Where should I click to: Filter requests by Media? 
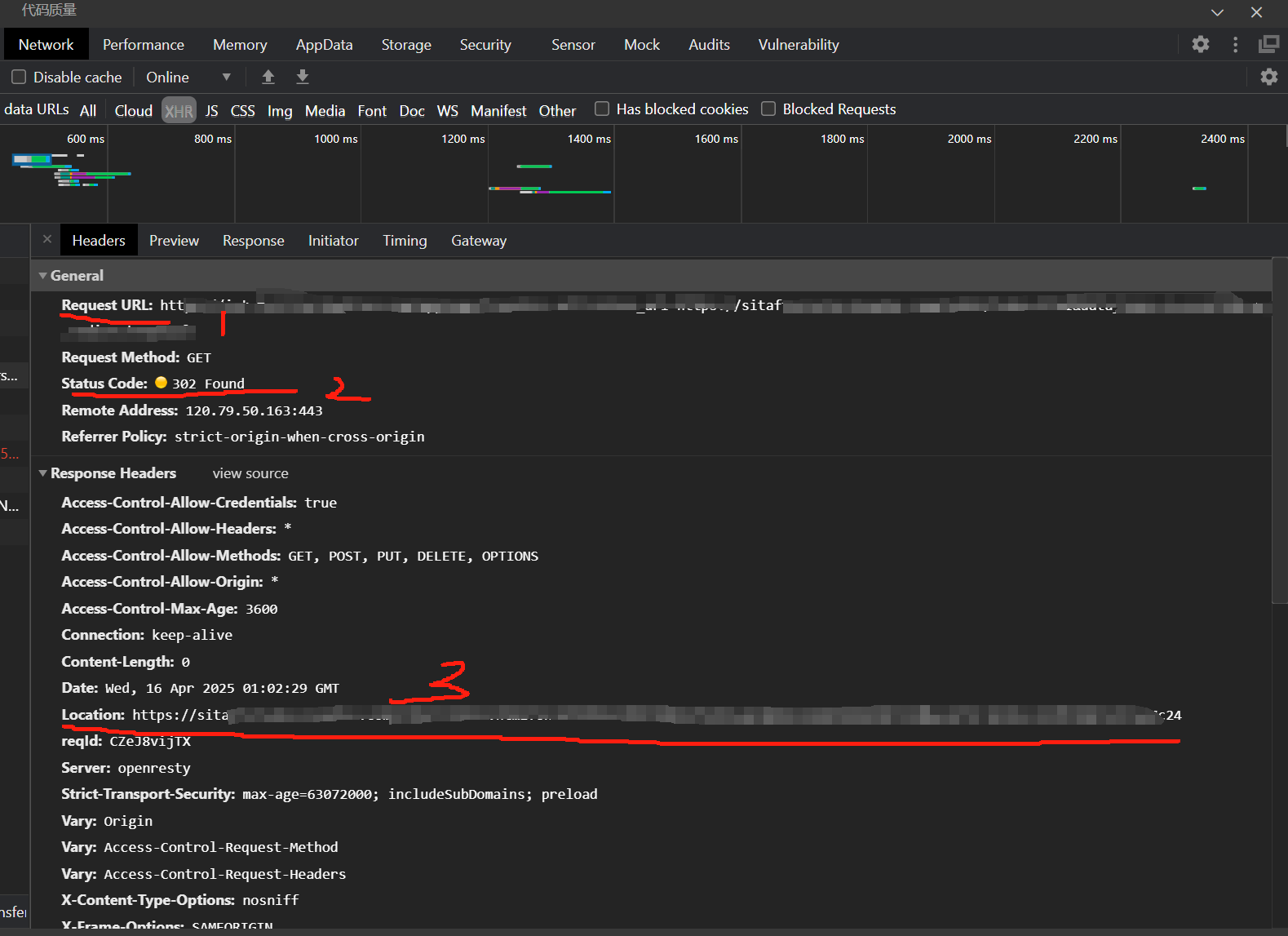coord(325,110)
